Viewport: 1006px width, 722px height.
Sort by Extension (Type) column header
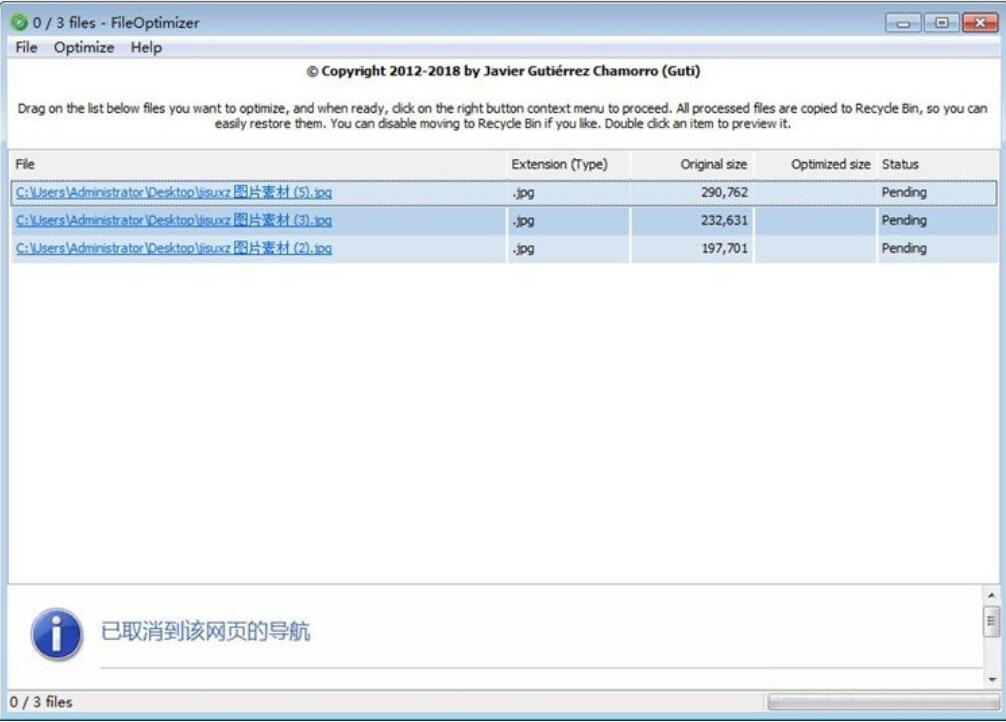tap(568, 164)
